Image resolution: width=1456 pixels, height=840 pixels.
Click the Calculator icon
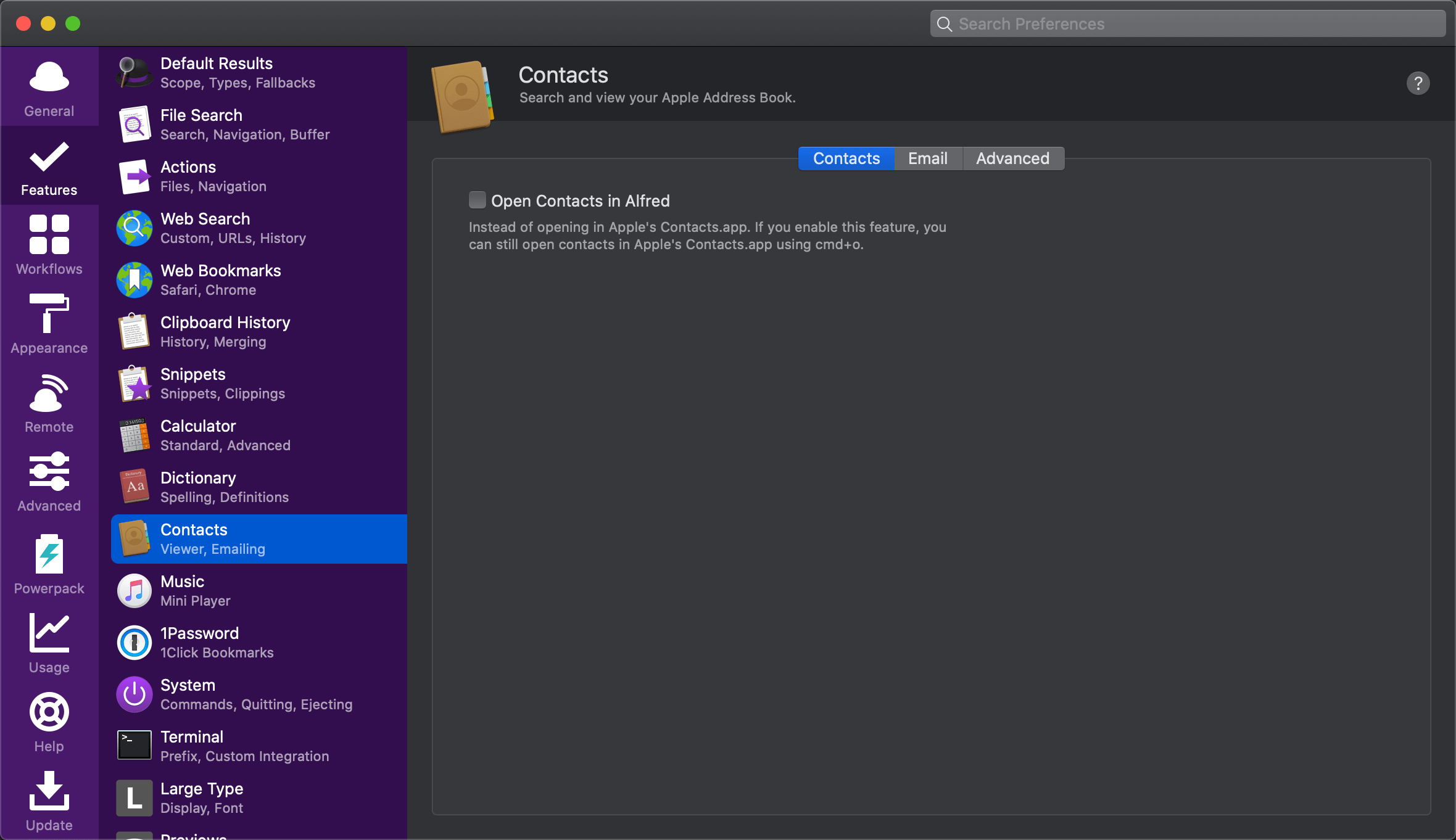[x=134, y=435]
